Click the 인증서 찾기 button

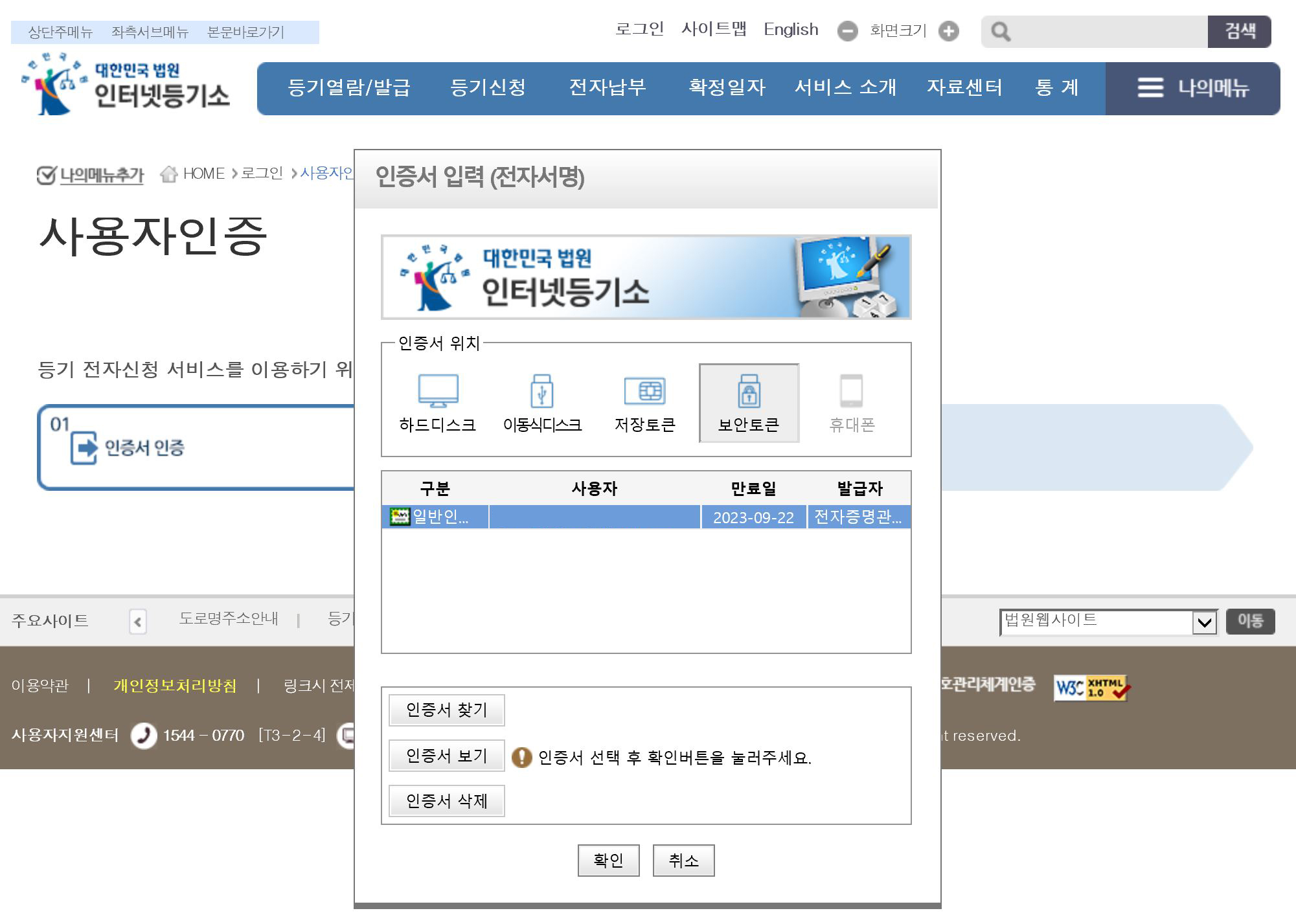446,710
